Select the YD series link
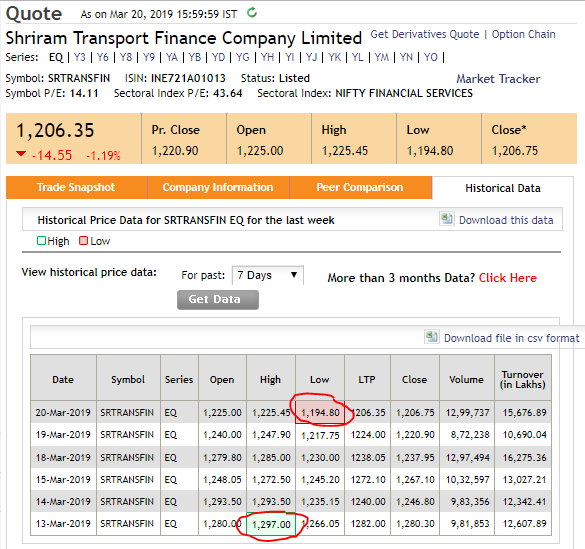Viewport: 585px width, 549px height. click(218, 57)
